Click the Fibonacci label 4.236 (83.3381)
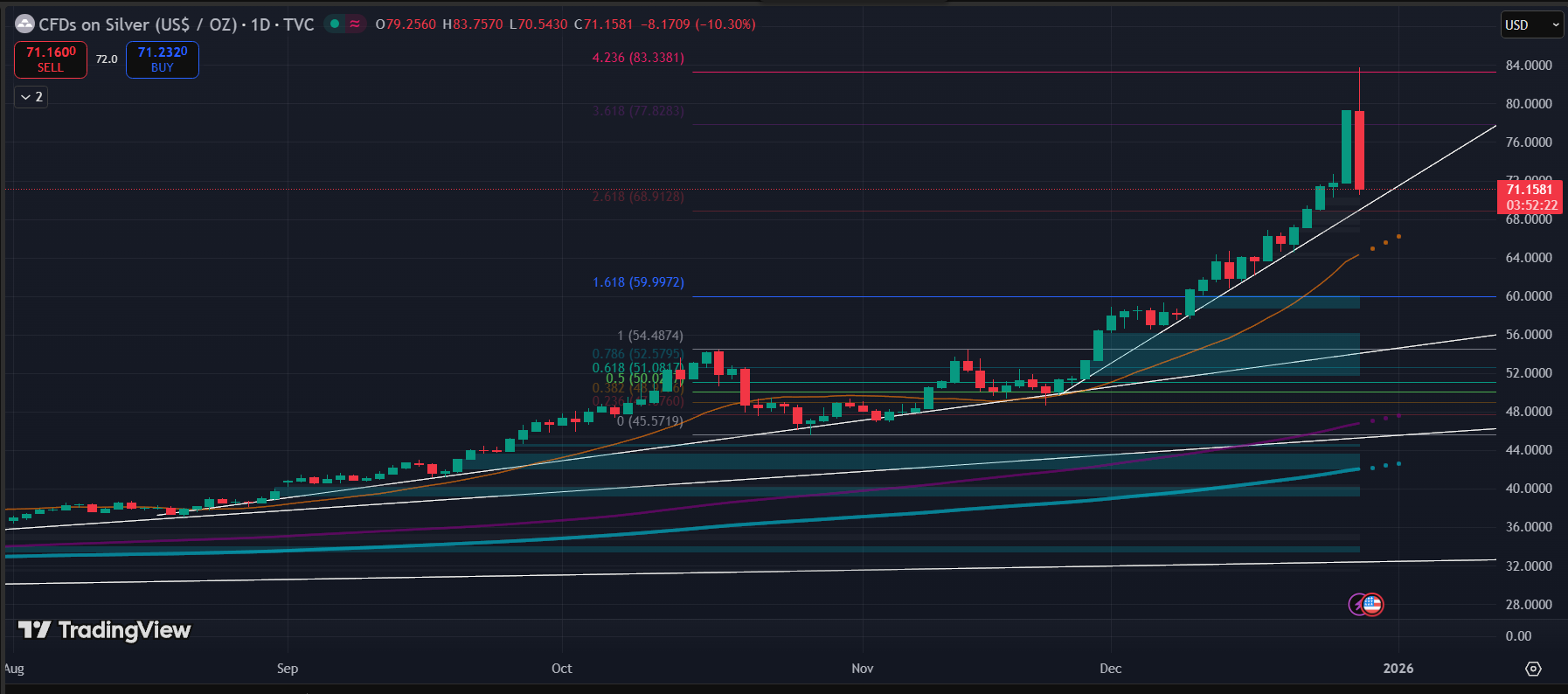This screenshot has height=694, width=1568. (638, 58)
